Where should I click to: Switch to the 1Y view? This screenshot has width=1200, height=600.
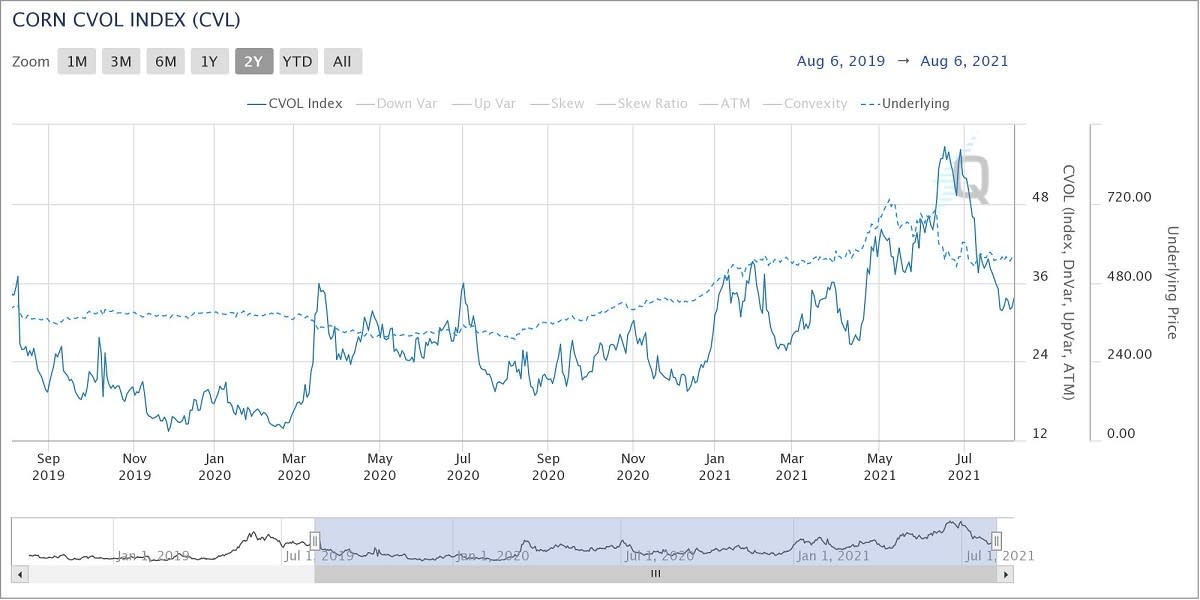[209, 61]
